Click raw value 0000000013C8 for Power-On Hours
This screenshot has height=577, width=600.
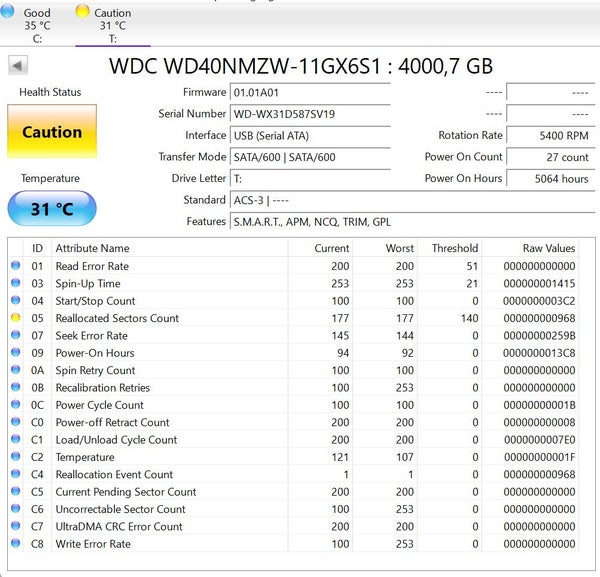pyautogui.click(x=539, y=353)
